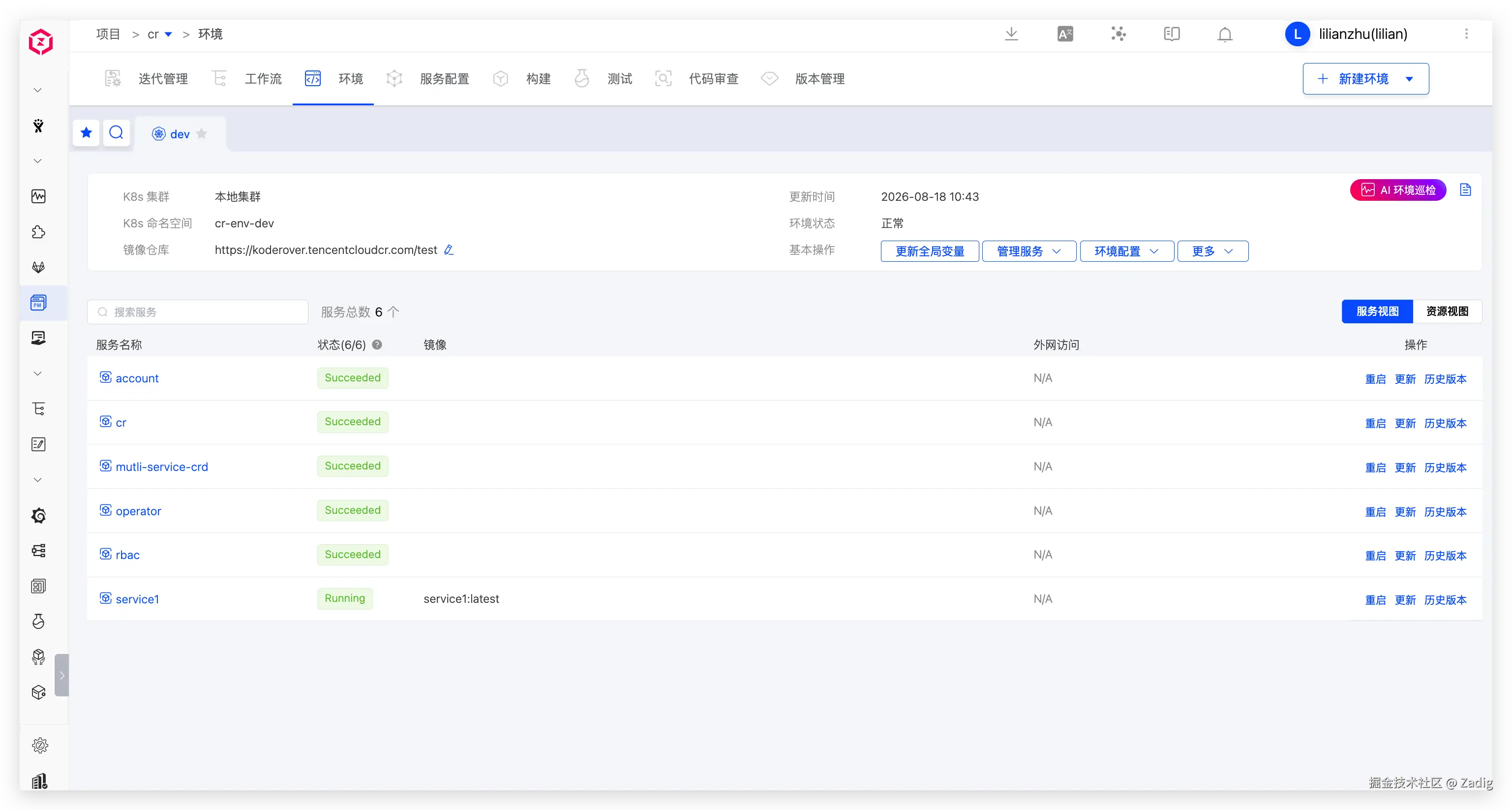Click 更新 for the service1 row
This screenshot has height=810, width=1512.
point(1405,600)
